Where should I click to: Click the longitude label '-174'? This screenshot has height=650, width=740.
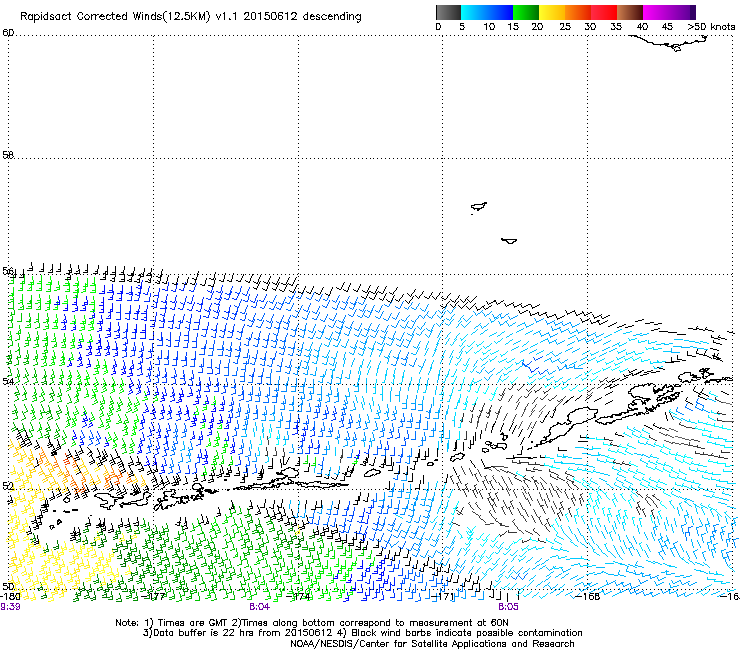(298, 597)
